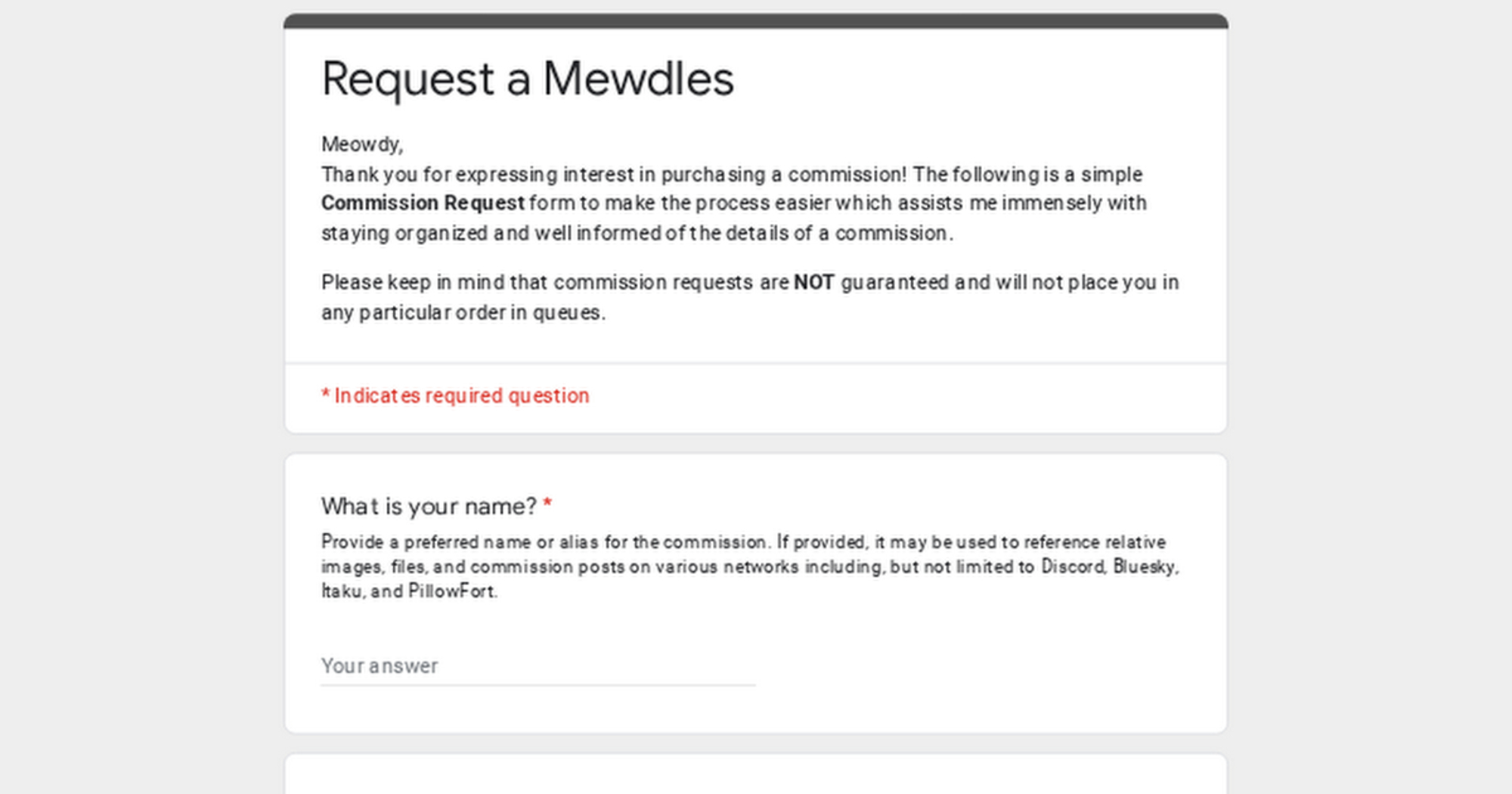The height and width of the screenshot is (794, 1512).
Task: Click the bold word "NOT"
Action: 813,283
